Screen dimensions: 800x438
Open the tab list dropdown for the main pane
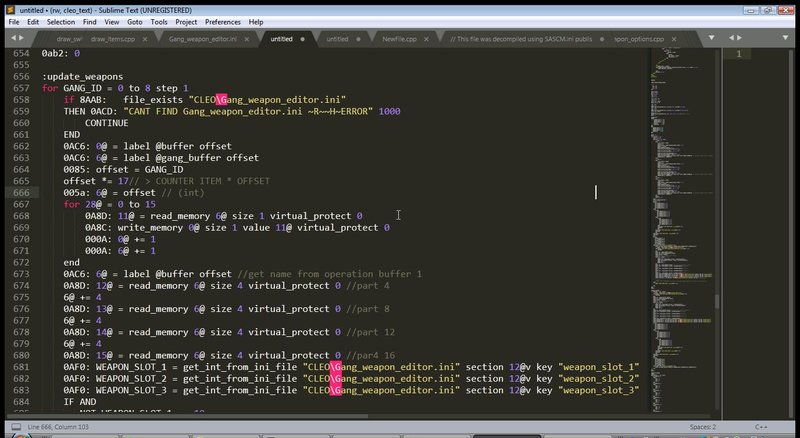pos(711,38)
